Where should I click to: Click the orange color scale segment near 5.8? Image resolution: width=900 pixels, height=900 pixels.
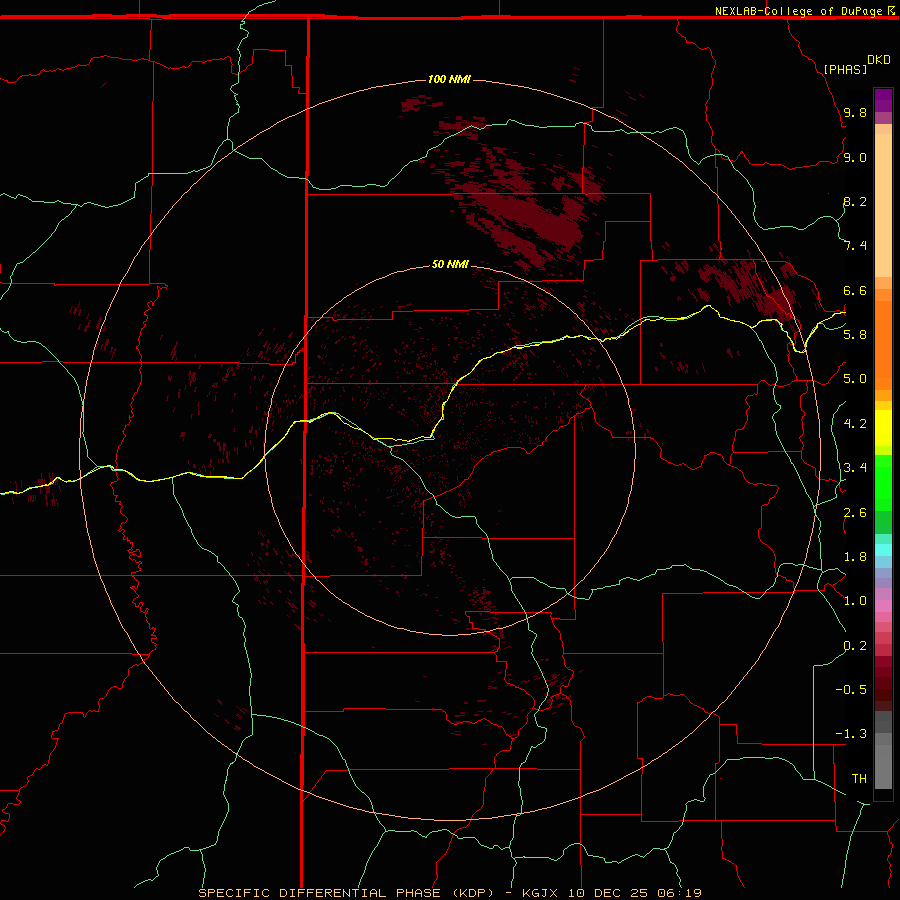[883, 345]
